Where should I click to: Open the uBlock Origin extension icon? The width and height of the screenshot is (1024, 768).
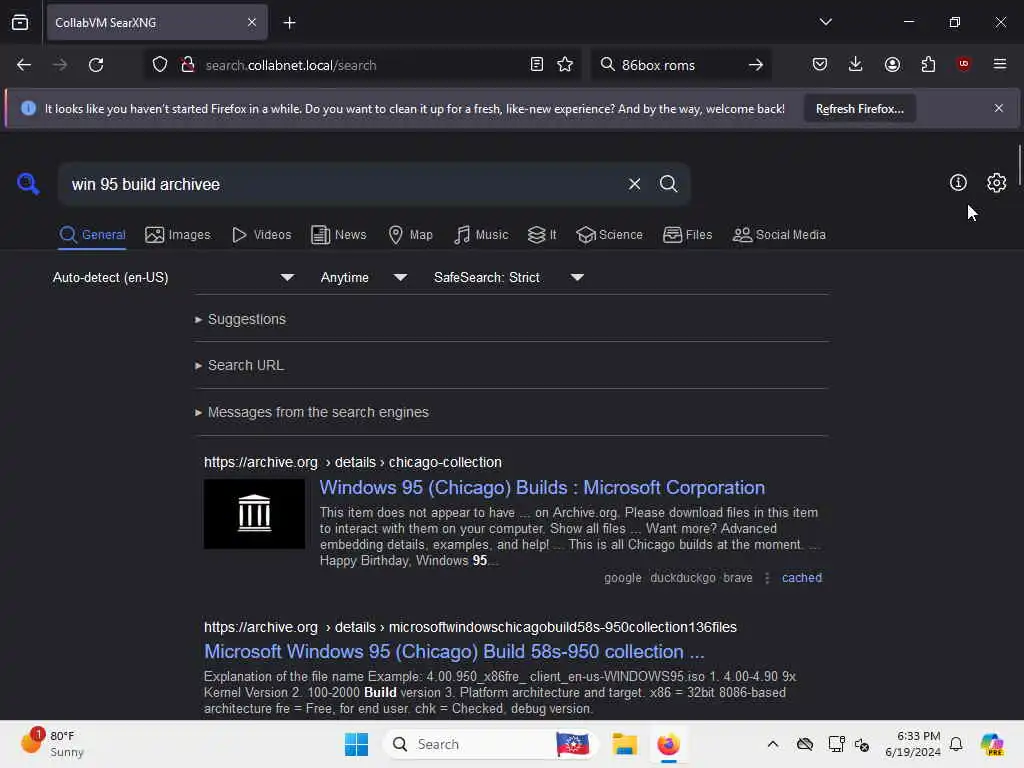tap(963, 64)
